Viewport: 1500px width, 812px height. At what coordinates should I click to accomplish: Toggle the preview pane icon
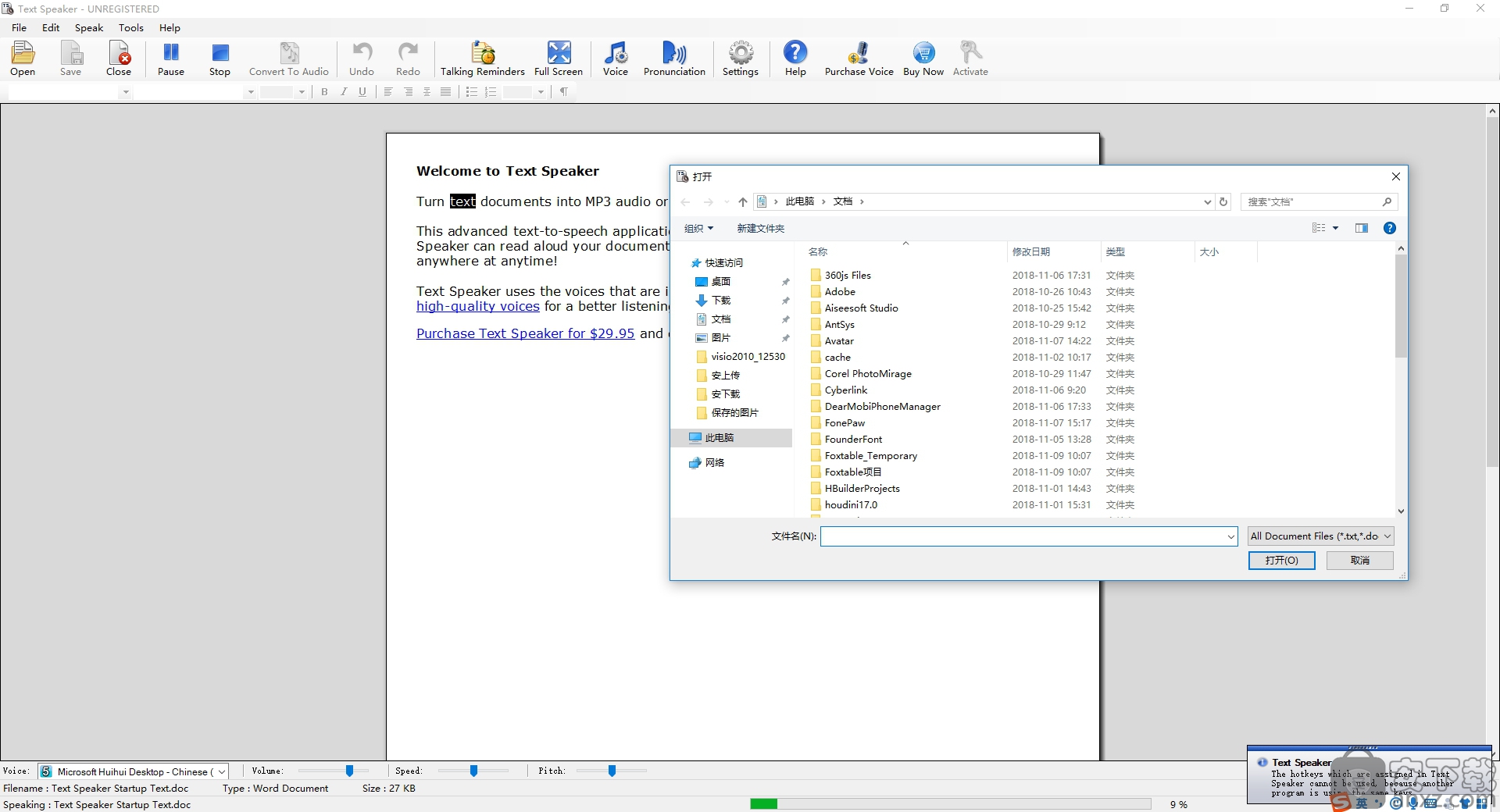click(1362, 228)
